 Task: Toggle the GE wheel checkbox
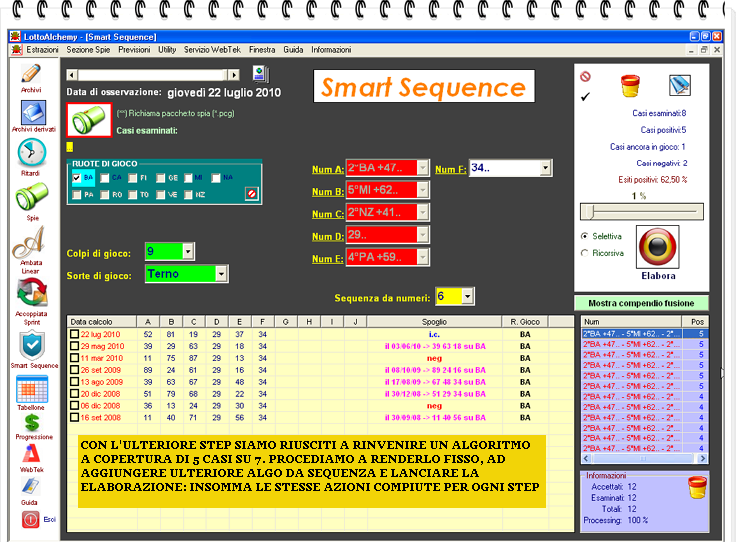point(161,178)
